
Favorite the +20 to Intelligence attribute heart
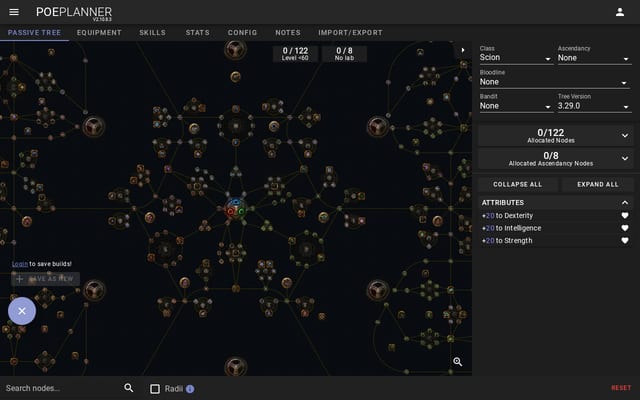(624, 228)
